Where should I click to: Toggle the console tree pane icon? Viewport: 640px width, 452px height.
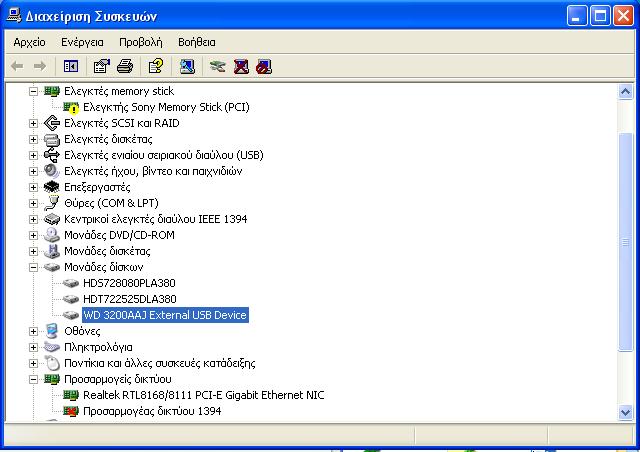(71, 66)
